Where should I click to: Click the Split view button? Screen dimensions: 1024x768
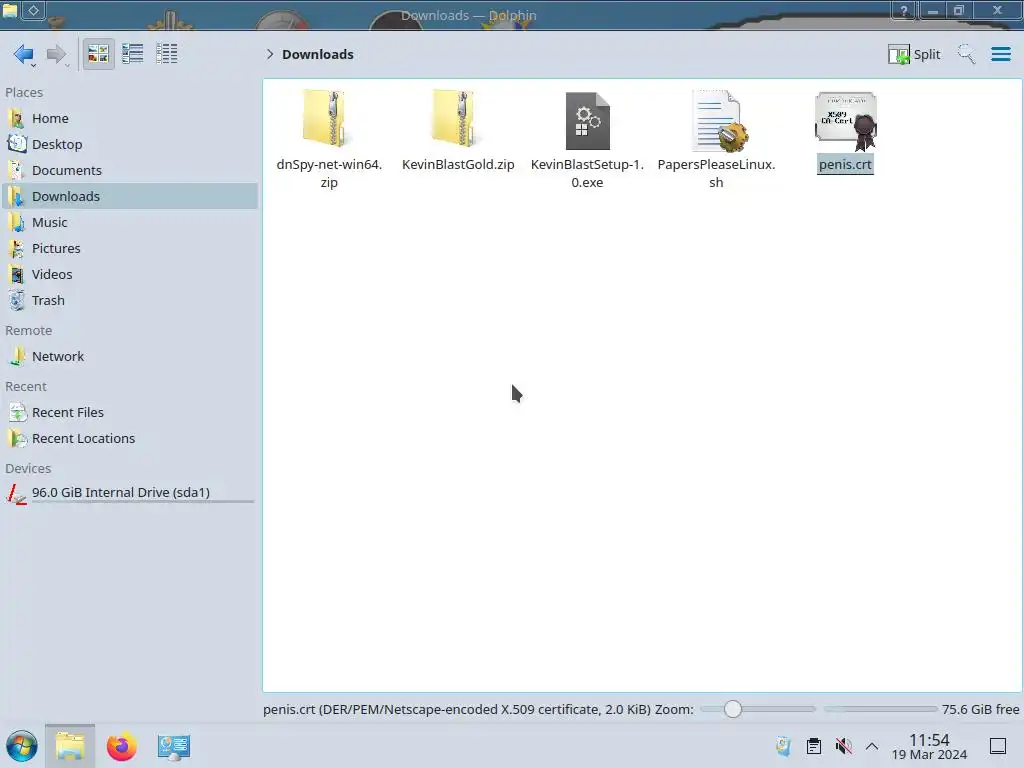[x=914, y=54]
